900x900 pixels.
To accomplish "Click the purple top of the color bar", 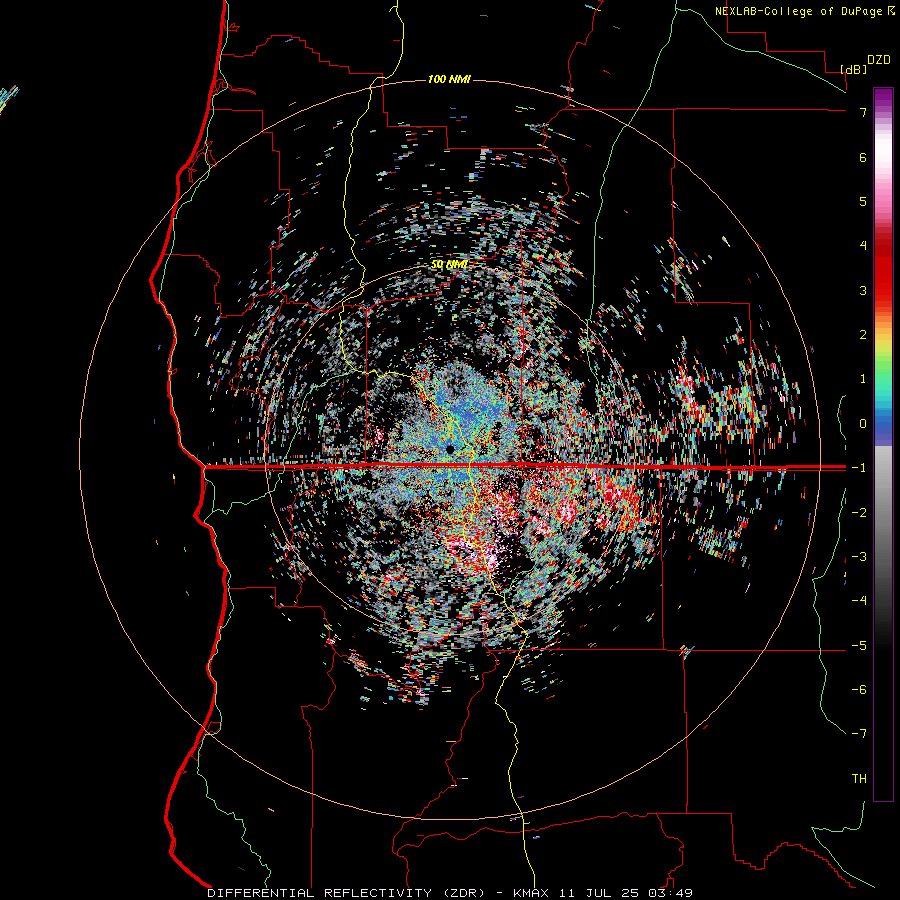I will (x=883, y=98).
